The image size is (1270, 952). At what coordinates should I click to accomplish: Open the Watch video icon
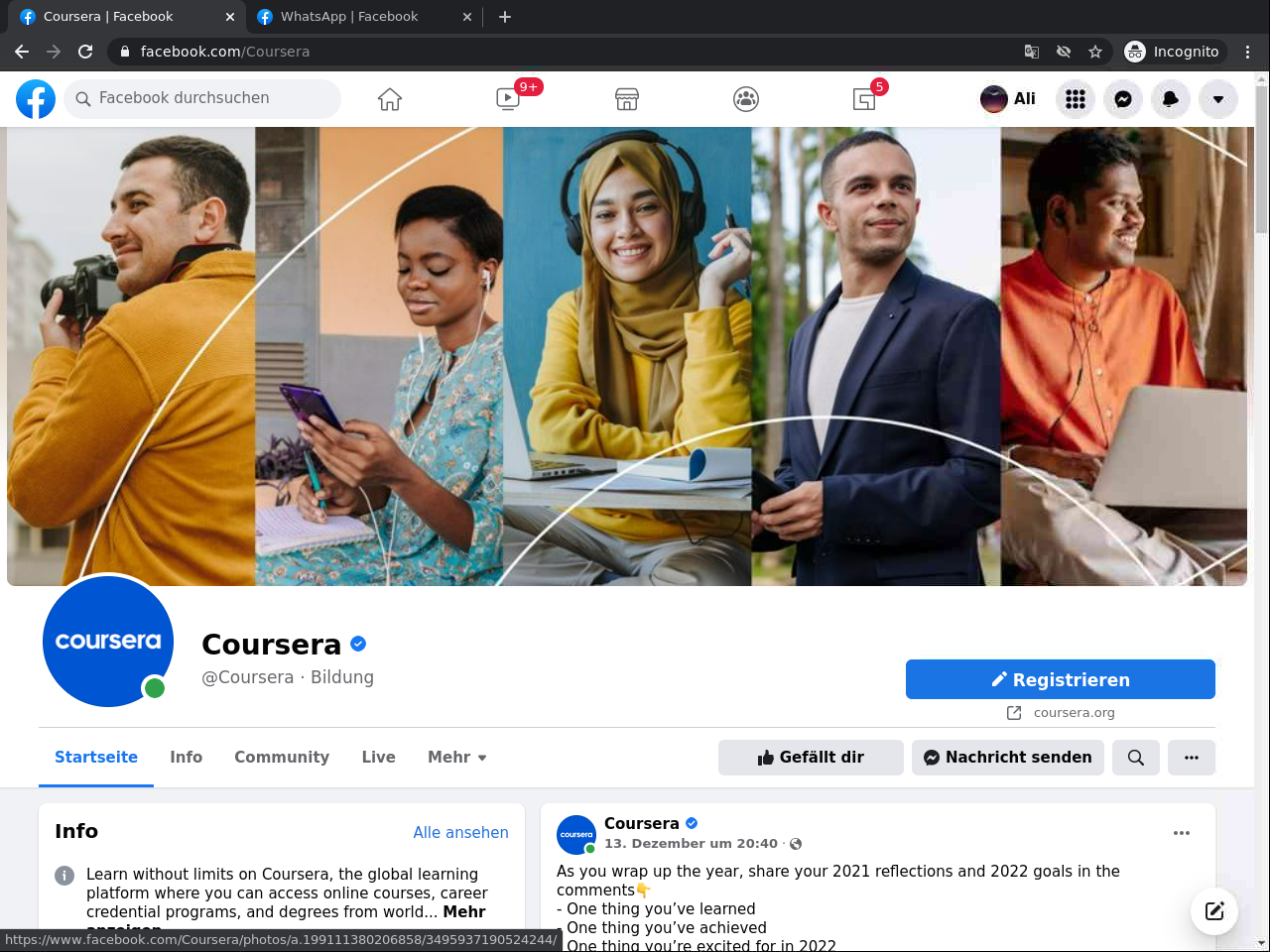tap(508, 99)
